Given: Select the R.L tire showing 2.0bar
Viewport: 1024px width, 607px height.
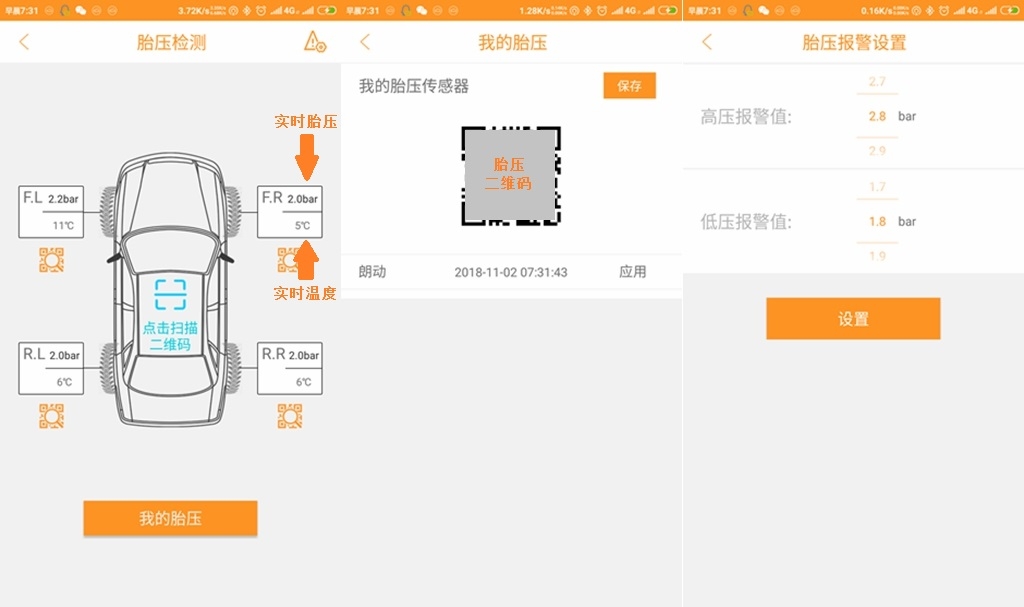Looking at the screenshot, I should 49,356.
